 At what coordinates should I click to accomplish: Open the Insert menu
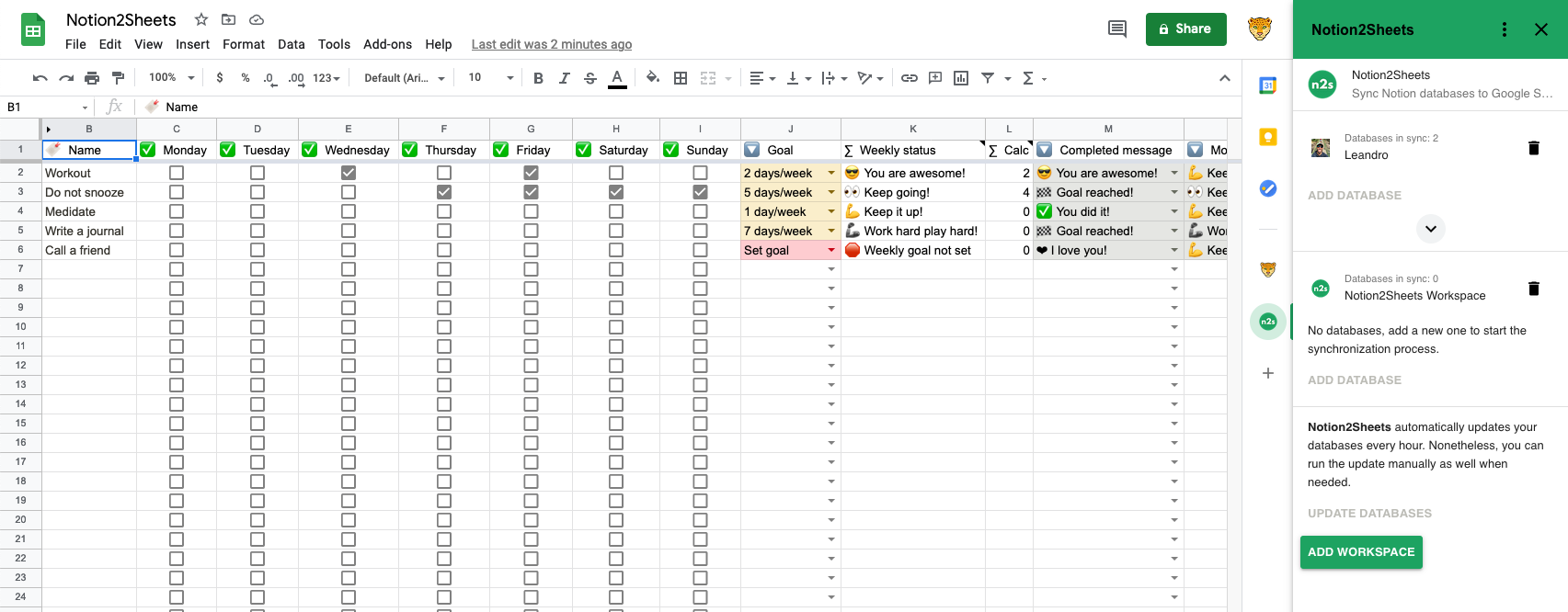[x=193, y=44]
